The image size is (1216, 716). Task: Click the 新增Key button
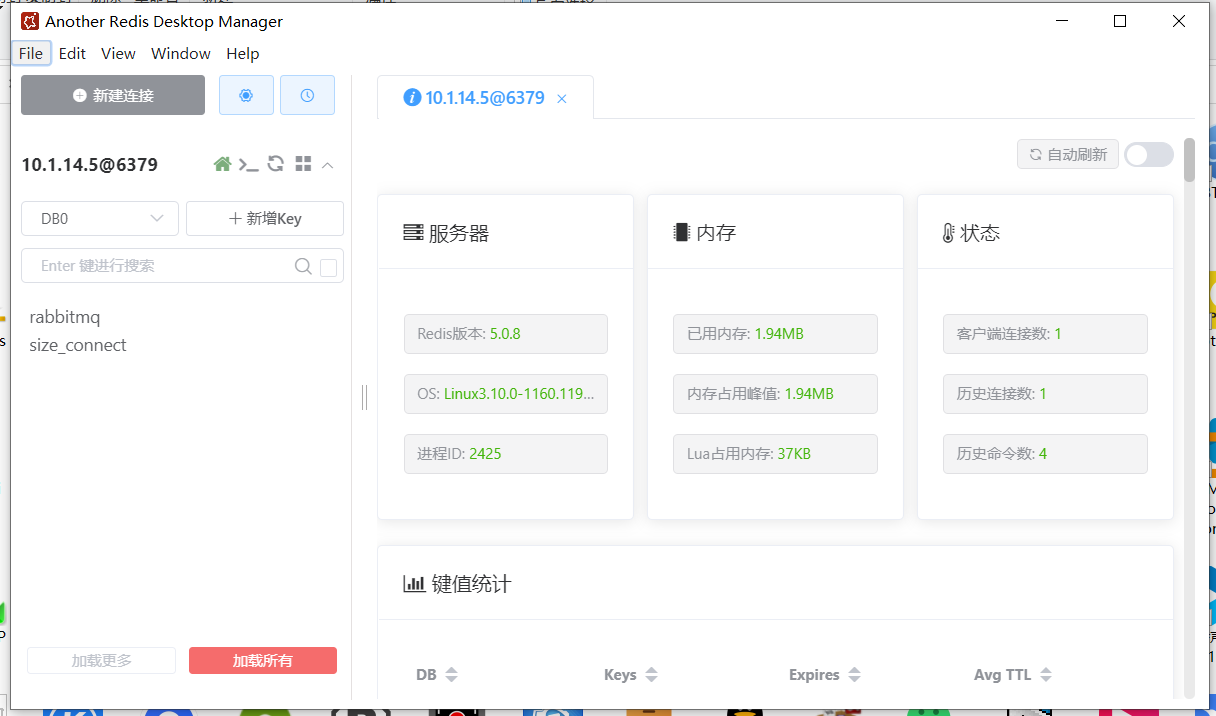[x=265, y=218]
